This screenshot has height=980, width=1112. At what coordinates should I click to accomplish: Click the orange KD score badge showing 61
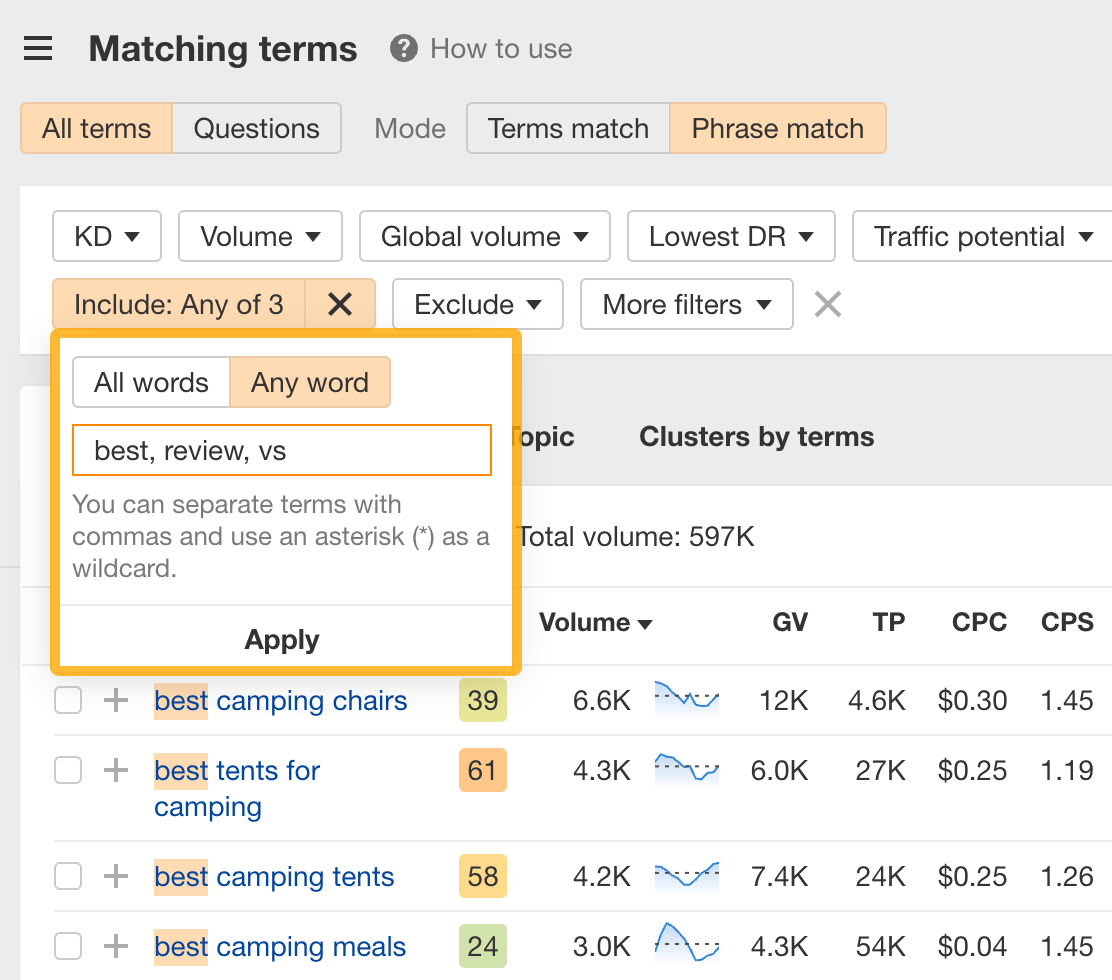483,770
